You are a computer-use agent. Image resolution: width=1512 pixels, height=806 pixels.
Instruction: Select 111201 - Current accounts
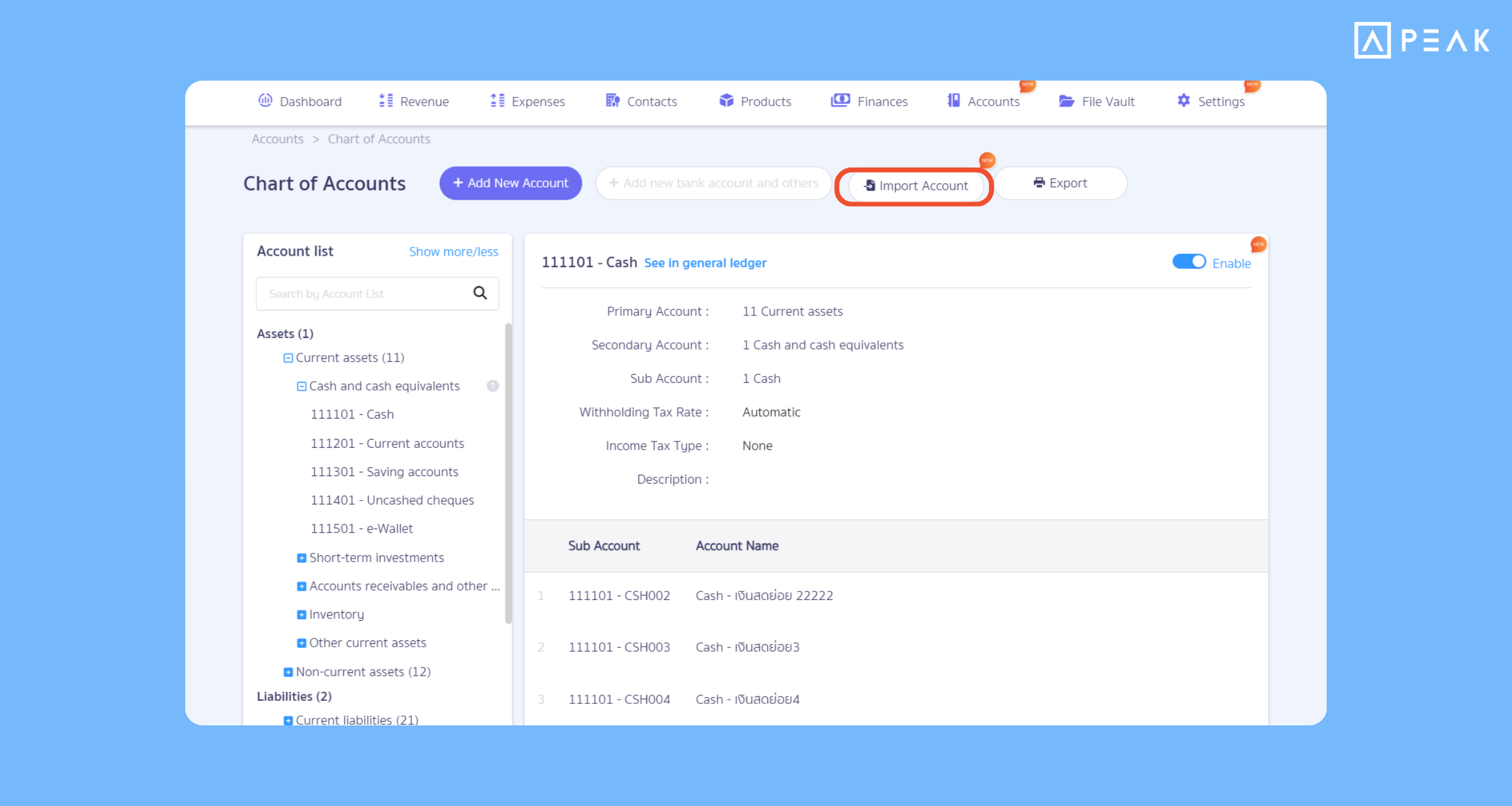tap(387, 443)
